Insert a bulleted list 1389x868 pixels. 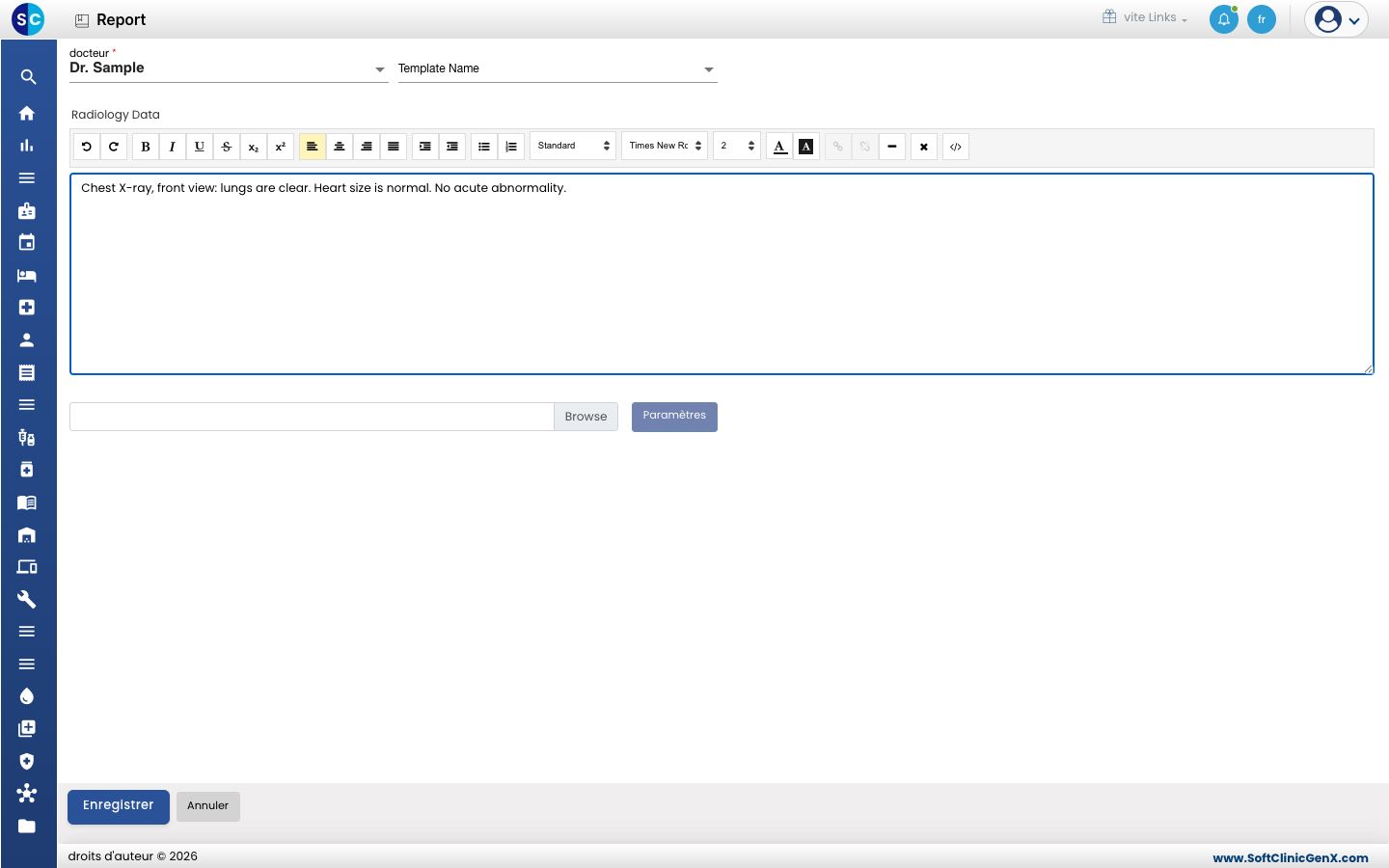pyautogui.click(x=484, y=147)
